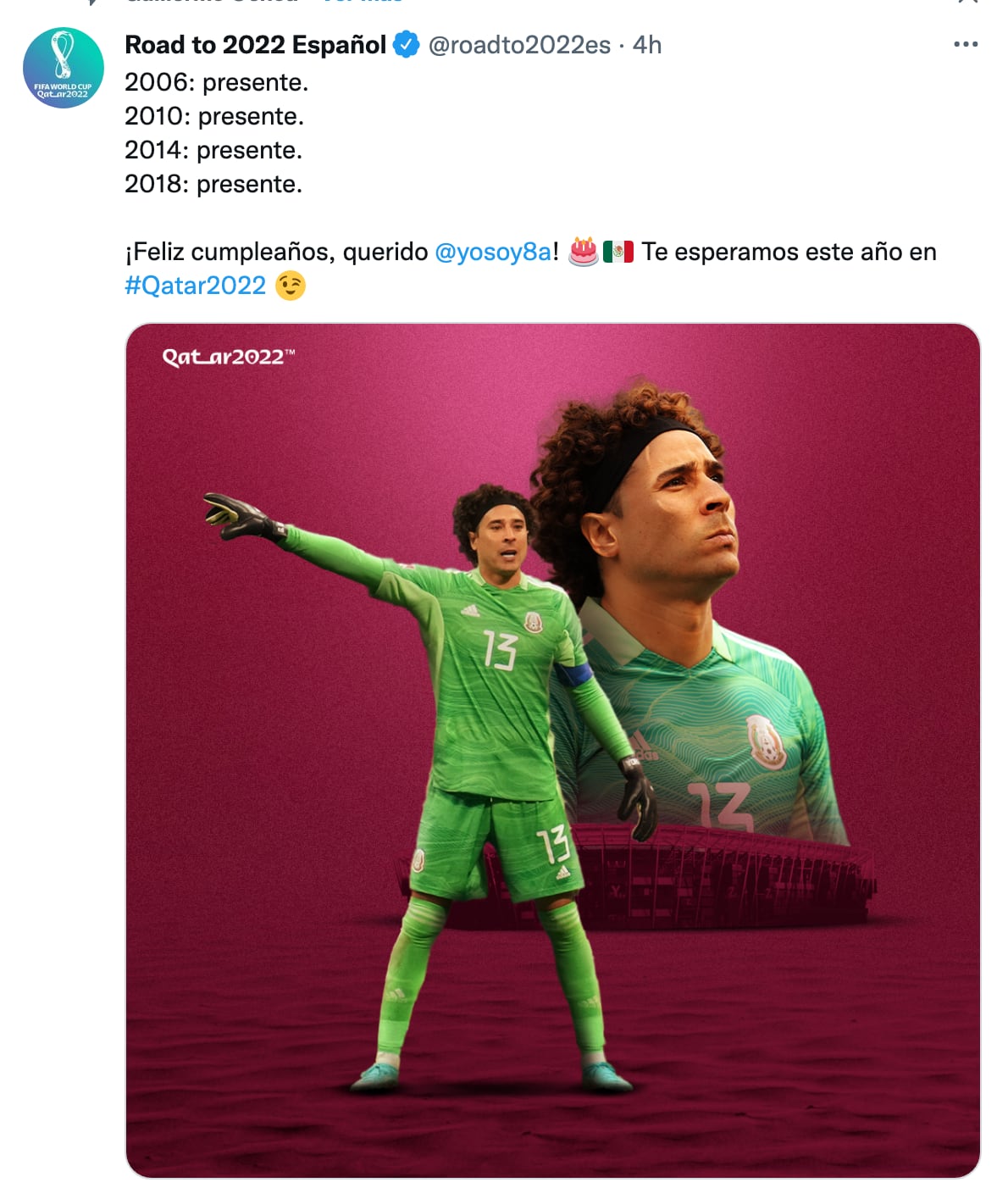Open the #Qatar2022 hashtag
This screenshot has width=1008, height=1188.
[x=196, y=286]
